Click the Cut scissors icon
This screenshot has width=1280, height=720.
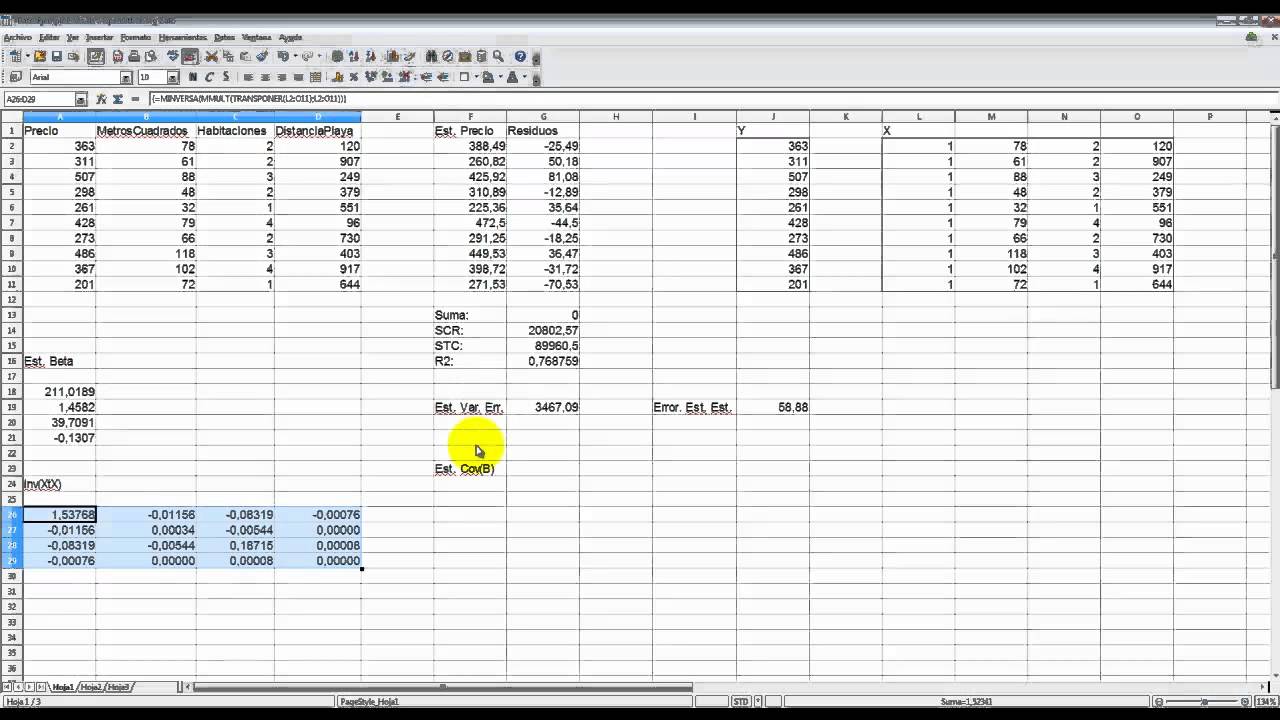(211, 57)
